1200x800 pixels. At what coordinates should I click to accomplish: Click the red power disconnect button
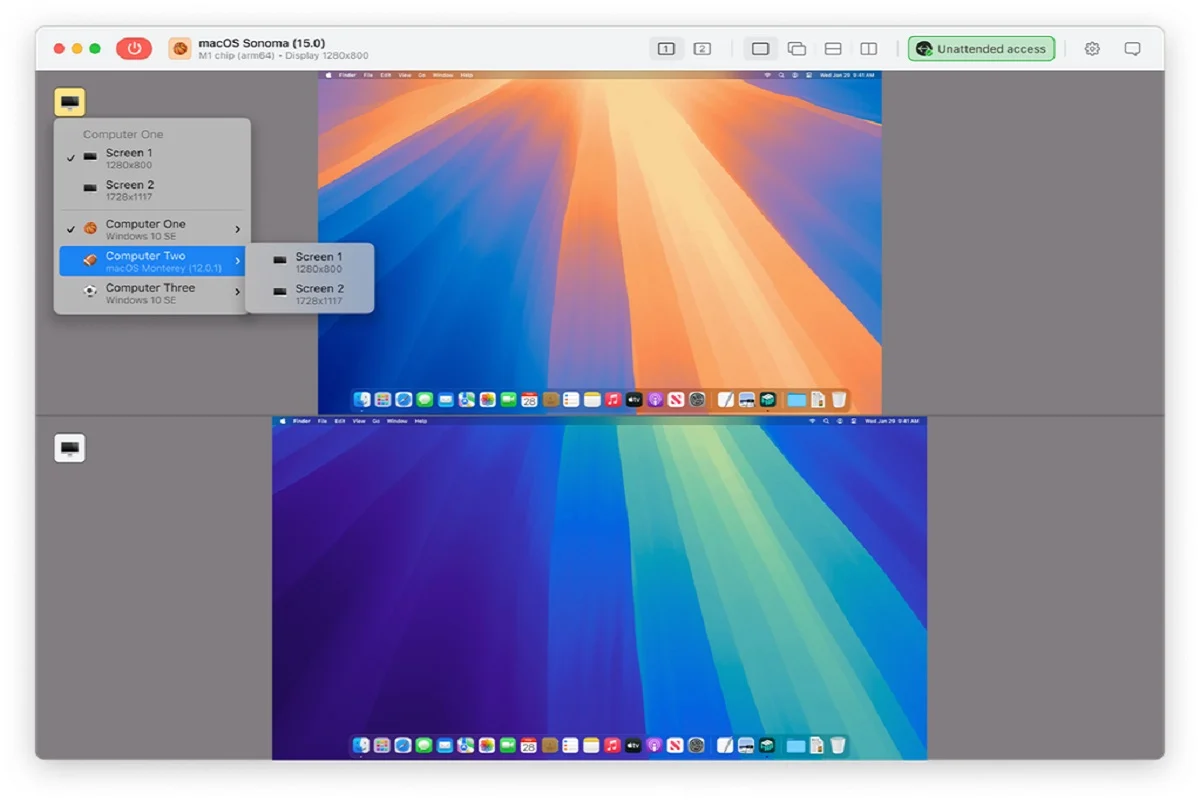click(134, 48)
